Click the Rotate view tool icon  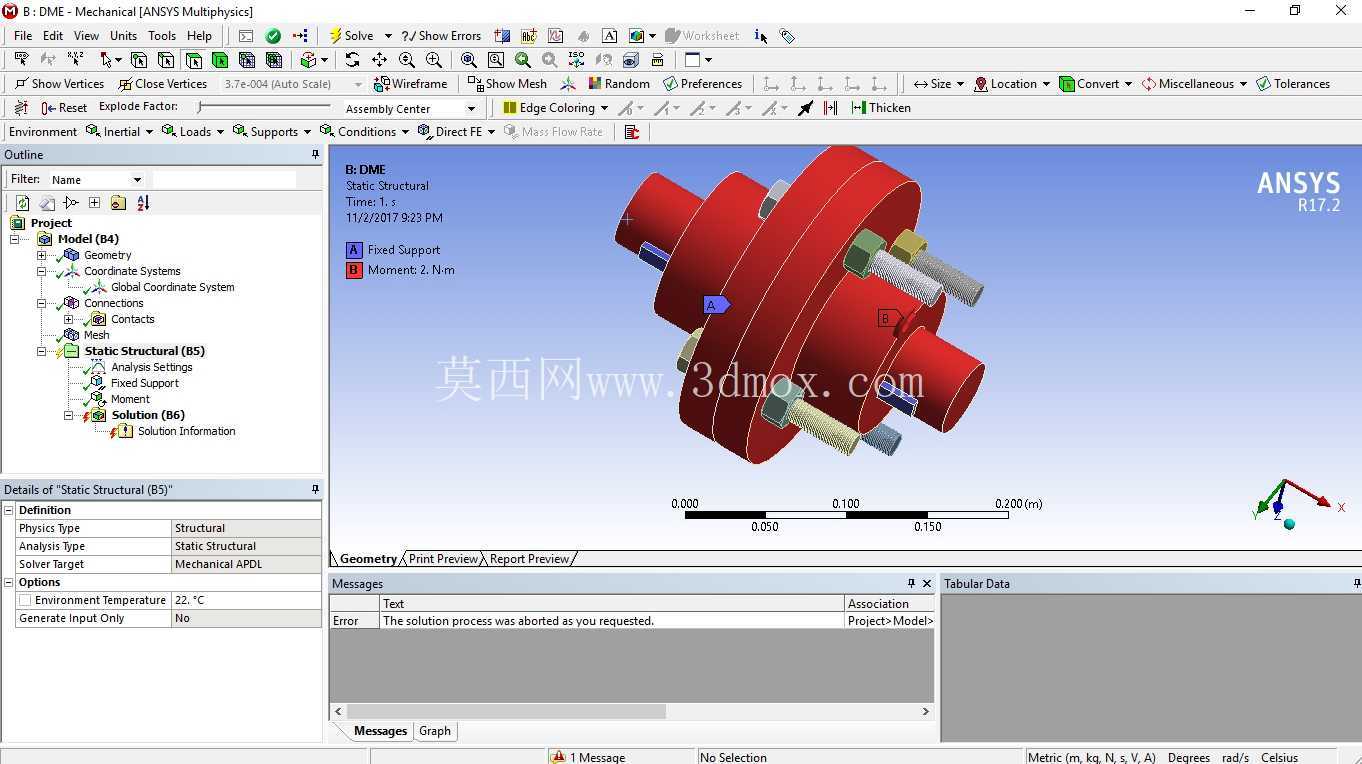pyautogui.click(x=352, y=60)
